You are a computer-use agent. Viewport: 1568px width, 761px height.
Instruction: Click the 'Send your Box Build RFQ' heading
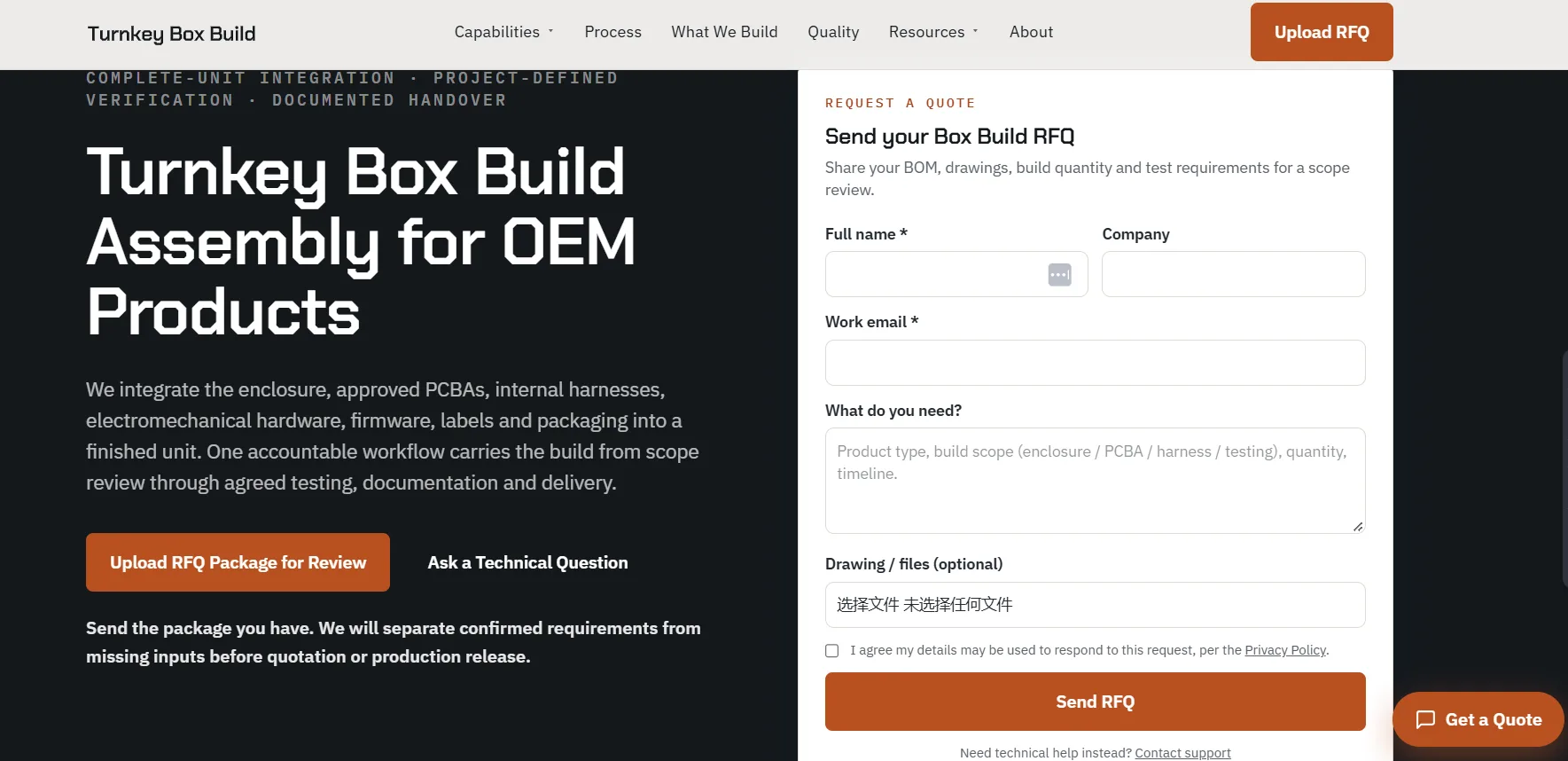[x=949, y=137]
